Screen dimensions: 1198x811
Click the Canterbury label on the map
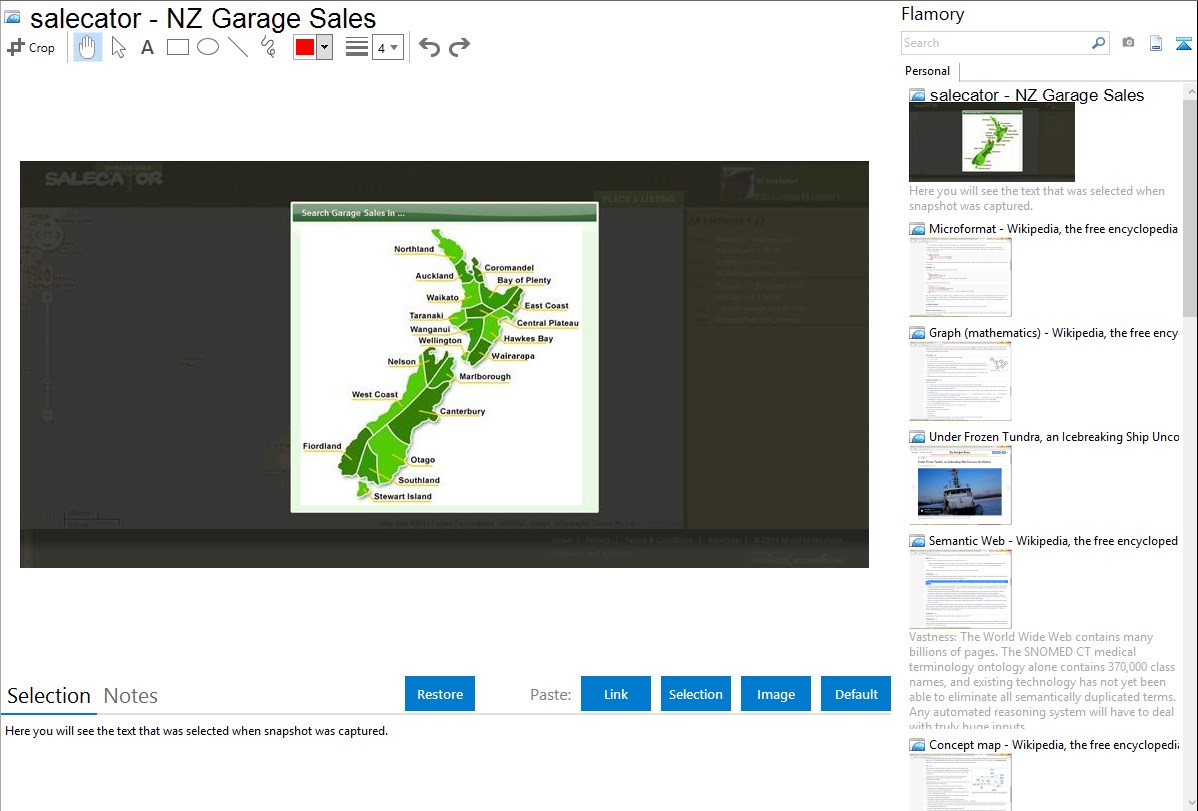point(462,411)
